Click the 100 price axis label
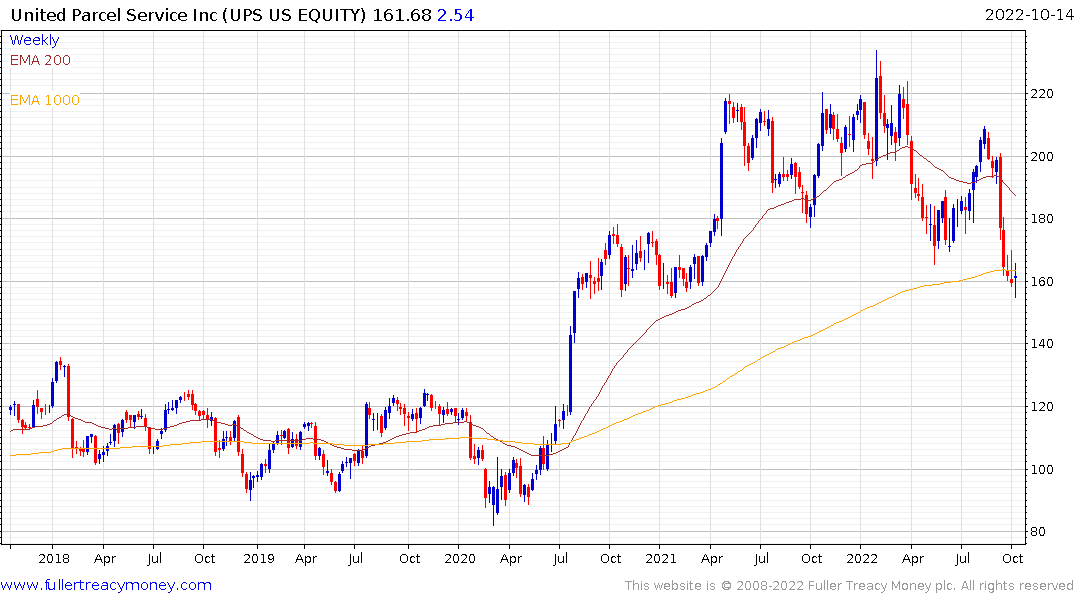The image size is (1075, 600). 1042,470
